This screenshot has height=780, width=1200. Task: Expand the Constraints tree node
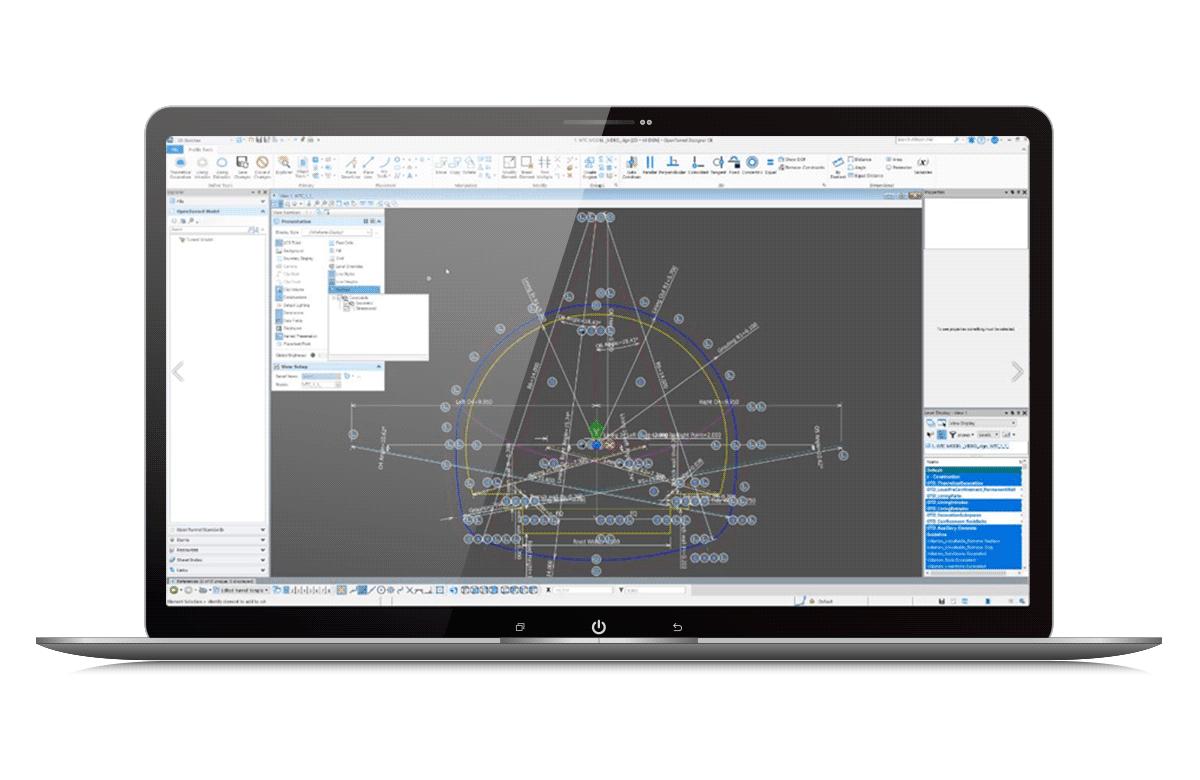(334, 297)
